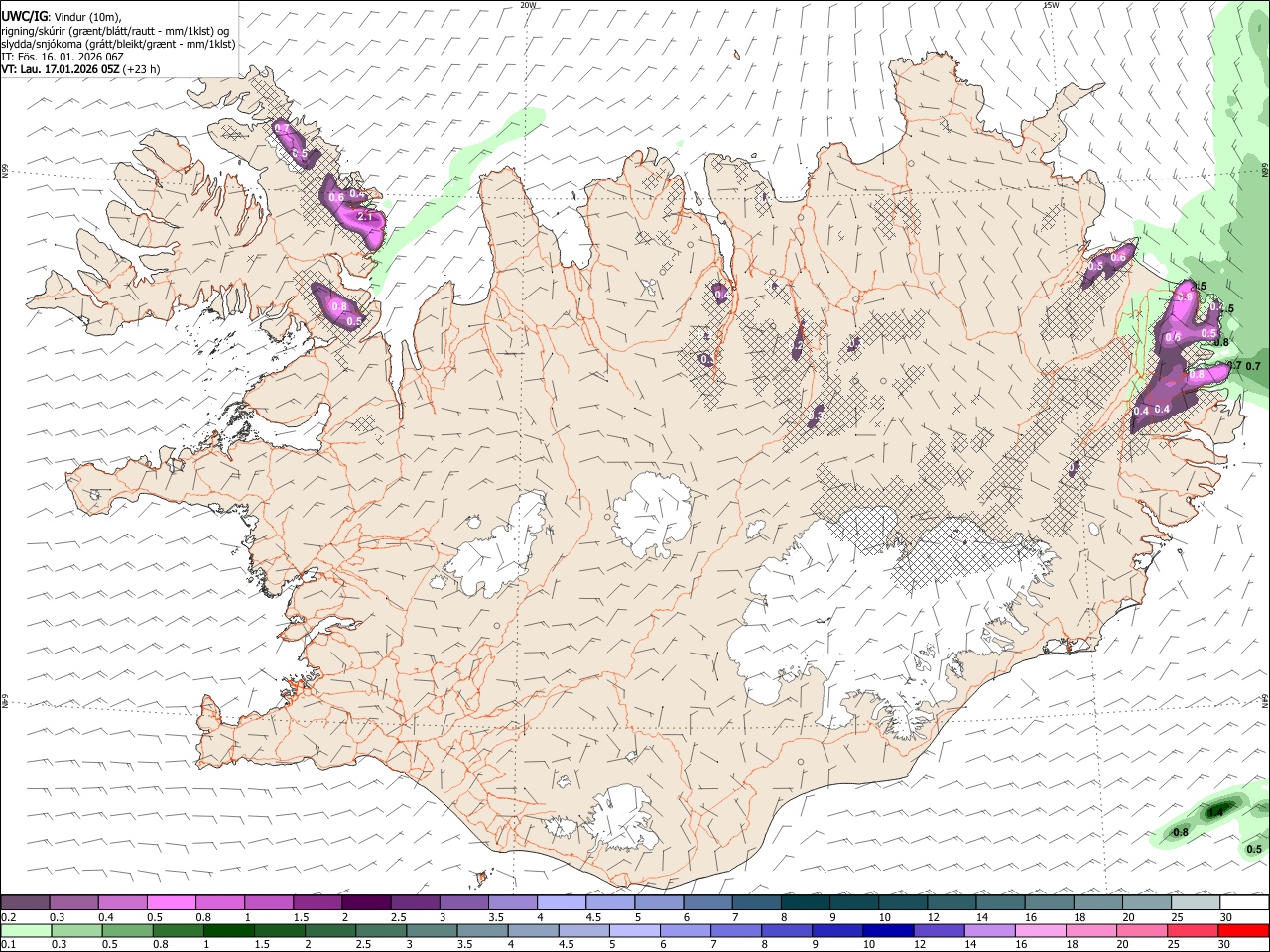
Task: Click the darkest purple upper swatch starting at 2
Action: pos(366,902)
